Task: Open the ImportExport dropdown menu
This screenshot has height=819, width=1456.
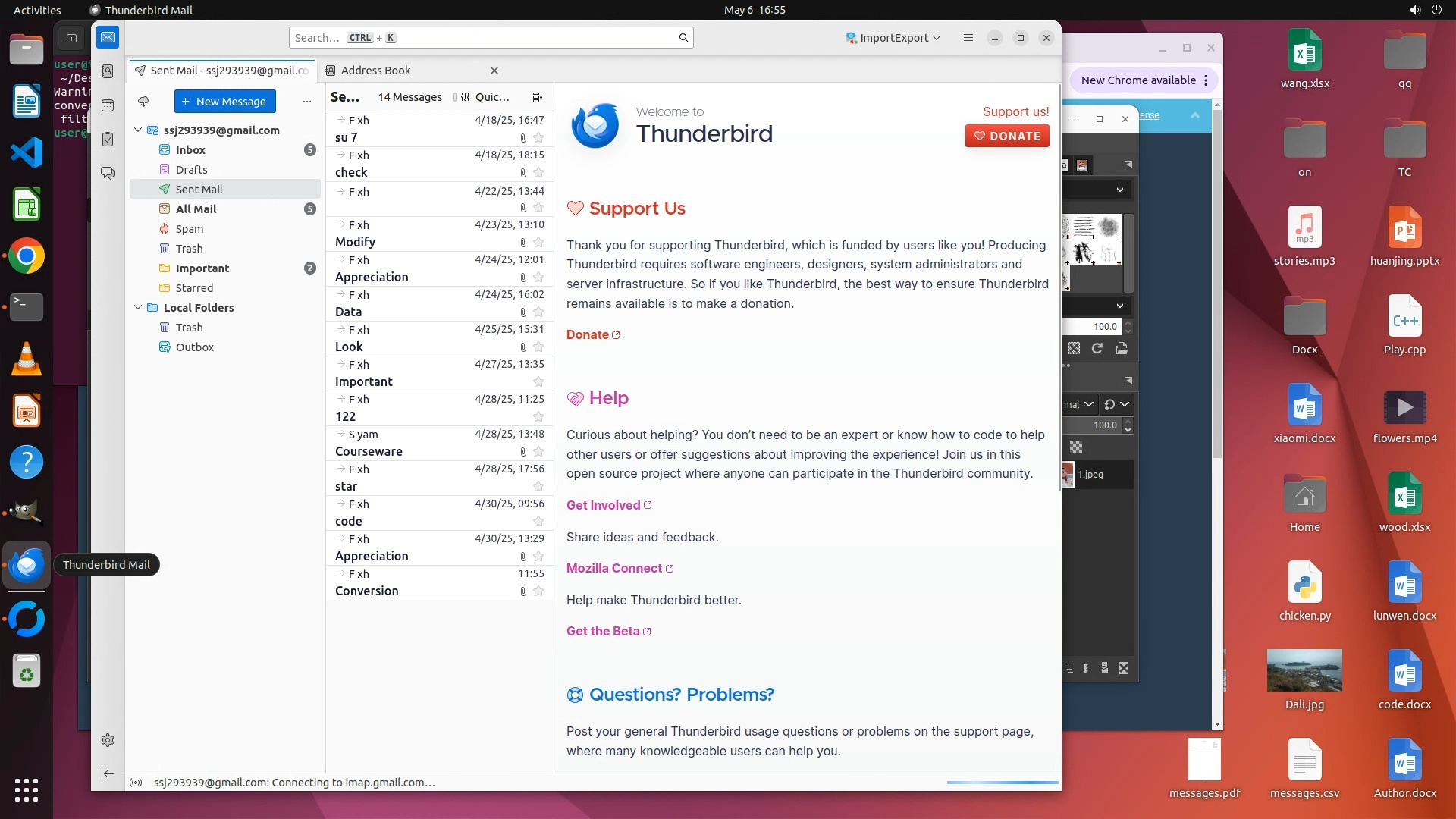Action: 893,38
